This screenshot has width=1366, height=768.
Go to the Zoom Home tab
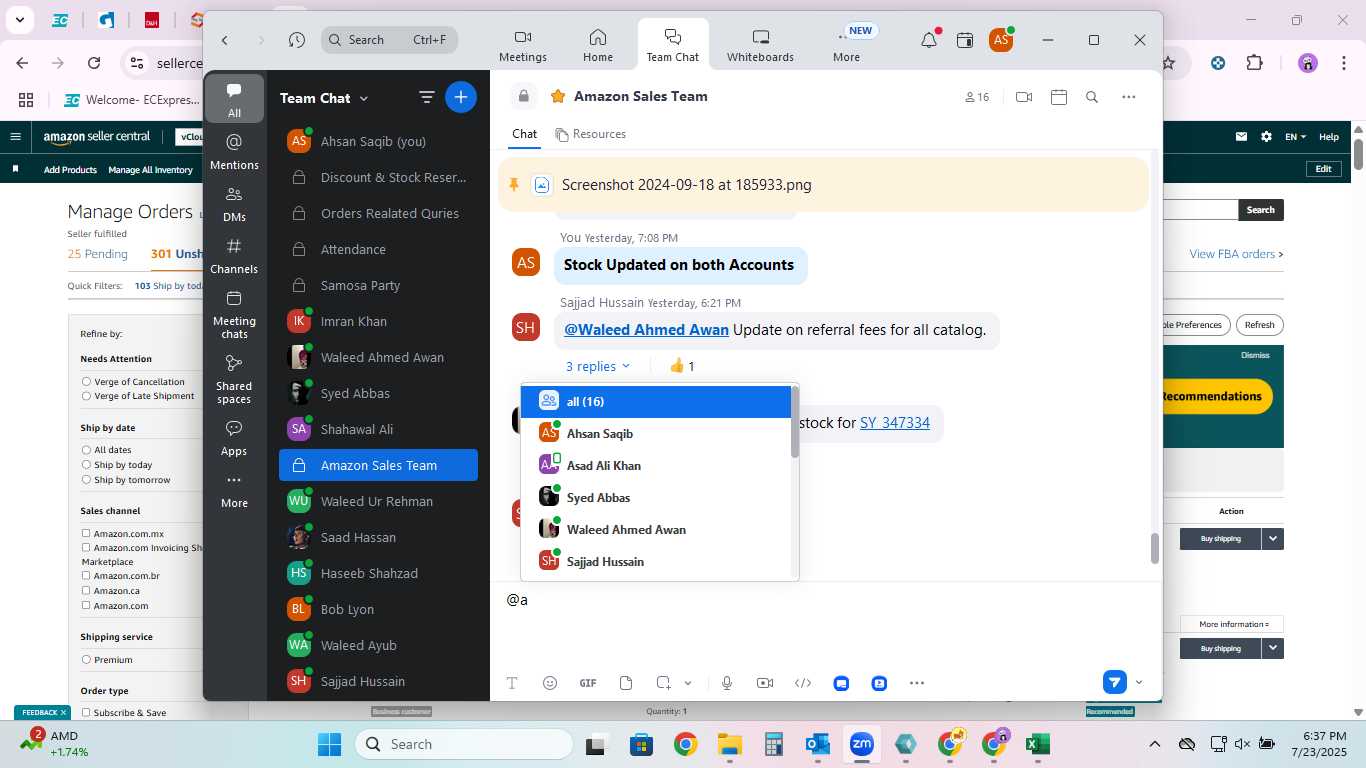598,45
